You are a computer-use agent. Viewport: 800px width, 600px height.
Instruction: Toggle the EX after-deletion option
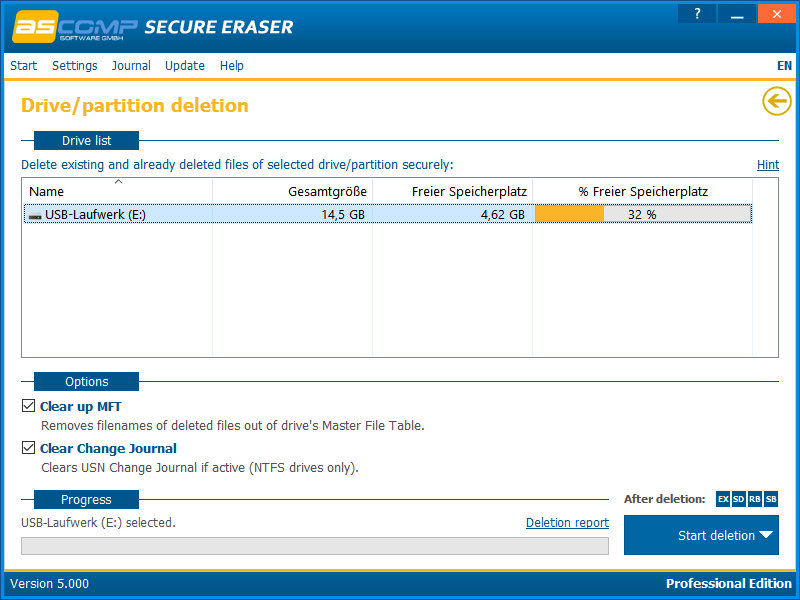pyautogui.click(x=723, y=499)
